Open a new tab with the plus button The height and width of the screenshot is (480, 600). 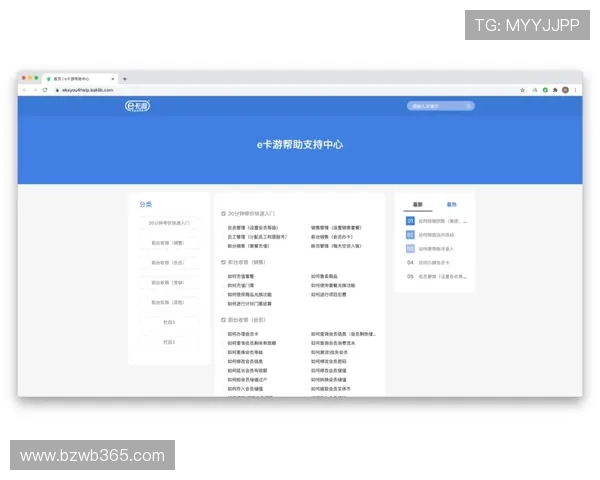coord(125,79)
